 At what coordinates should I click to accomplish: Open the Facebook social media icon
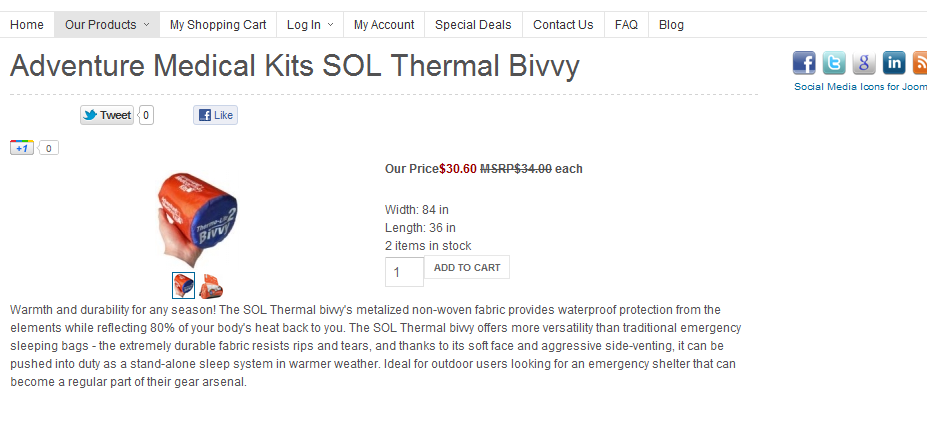pos(804,63)
